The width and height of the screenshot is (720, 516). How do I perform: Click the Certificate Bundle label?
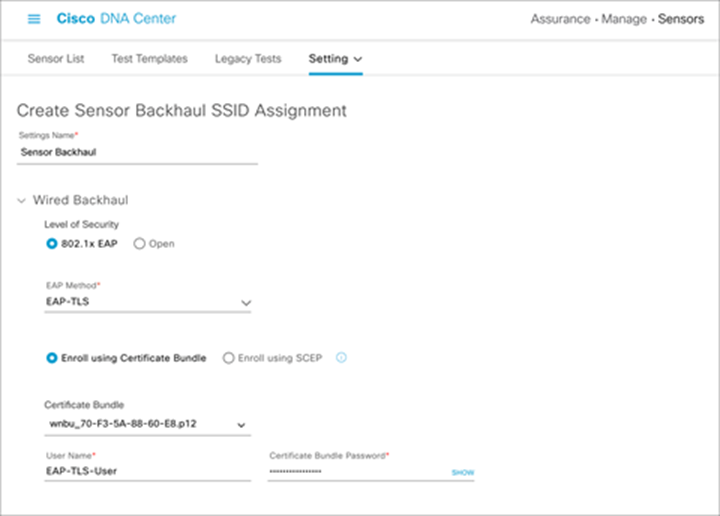point(84,405)
